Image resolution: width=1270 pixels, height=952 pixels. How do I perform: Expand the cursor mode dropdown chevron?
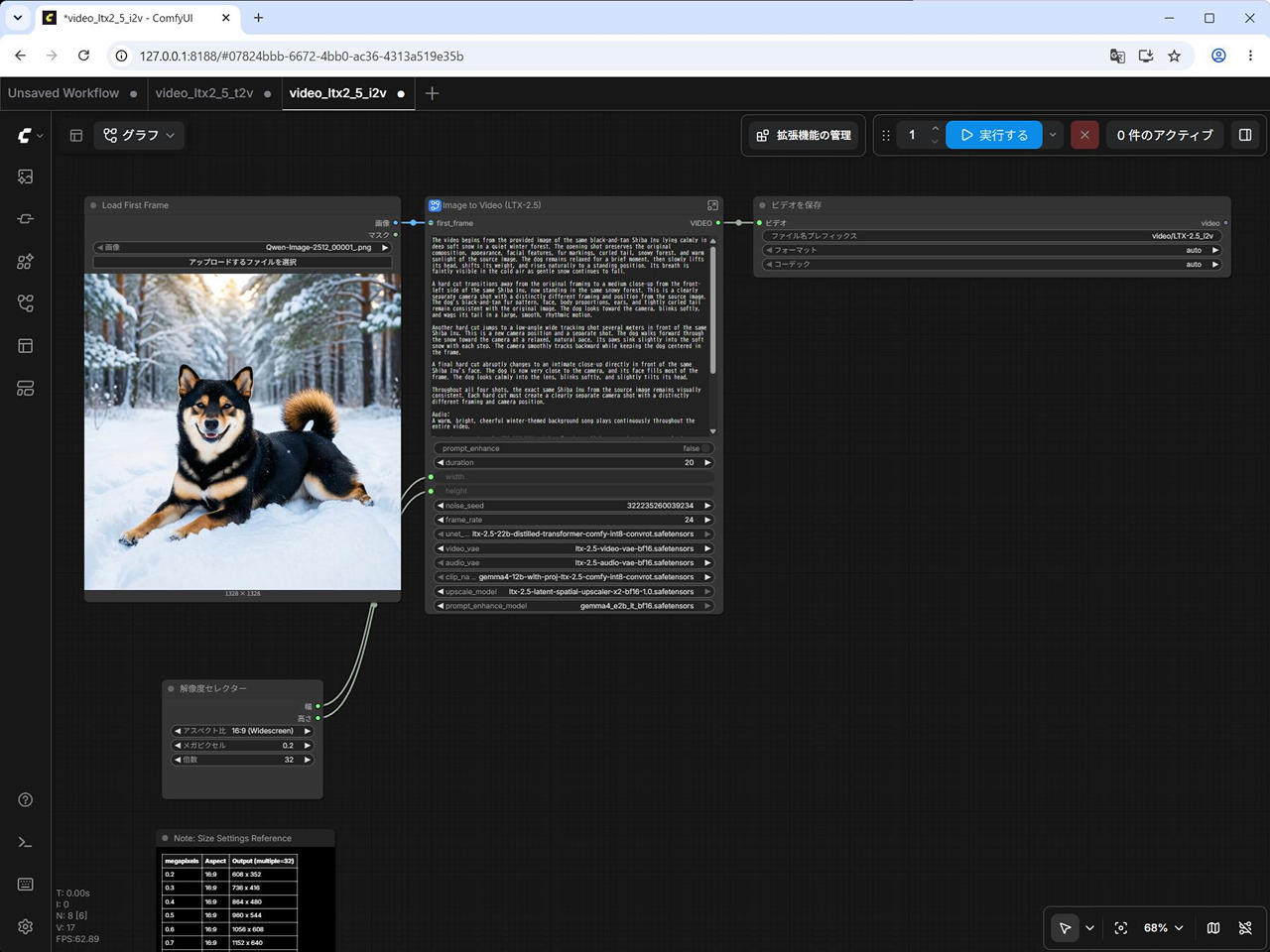pyautogui.click(x=1089, y=928)
